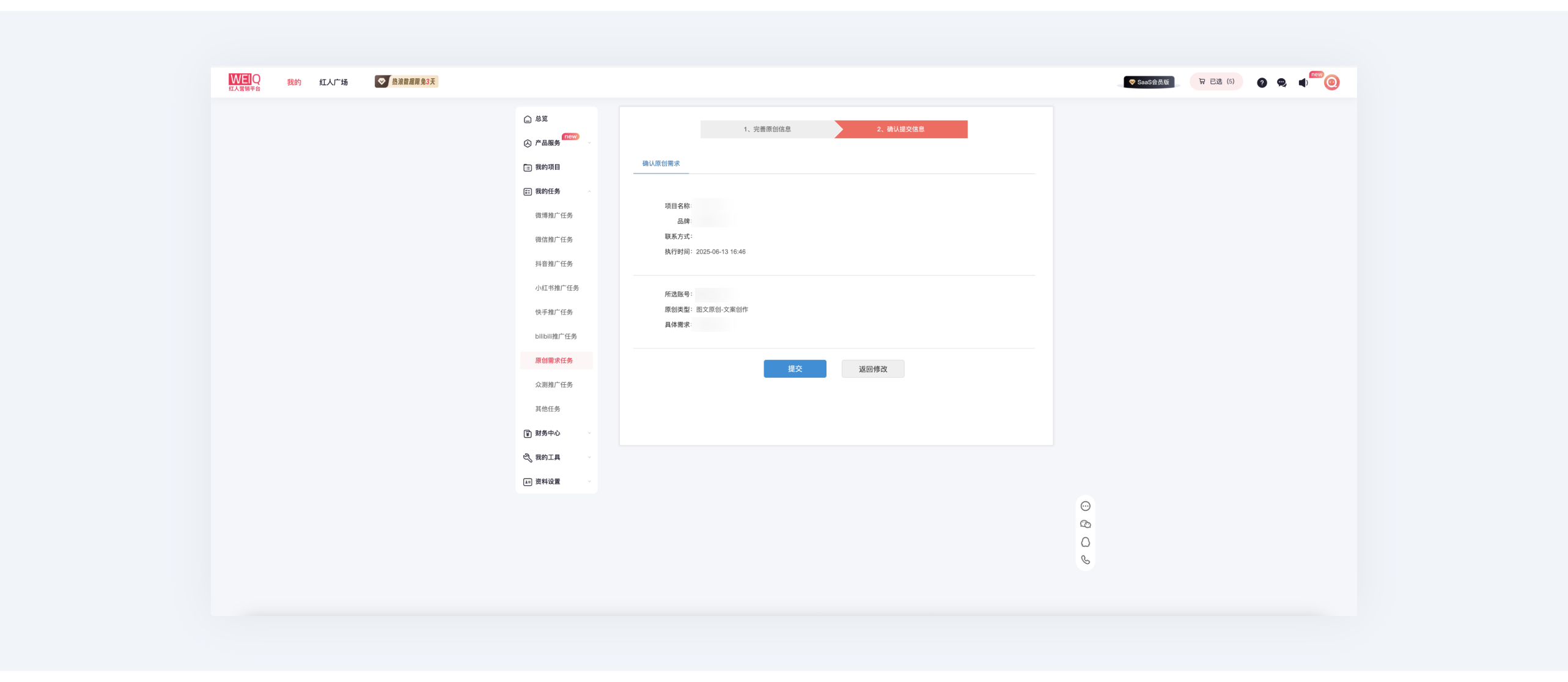Open 红人广场 in top navigation
Screen dimensions: 1568x682
click(x=333, y=82)
